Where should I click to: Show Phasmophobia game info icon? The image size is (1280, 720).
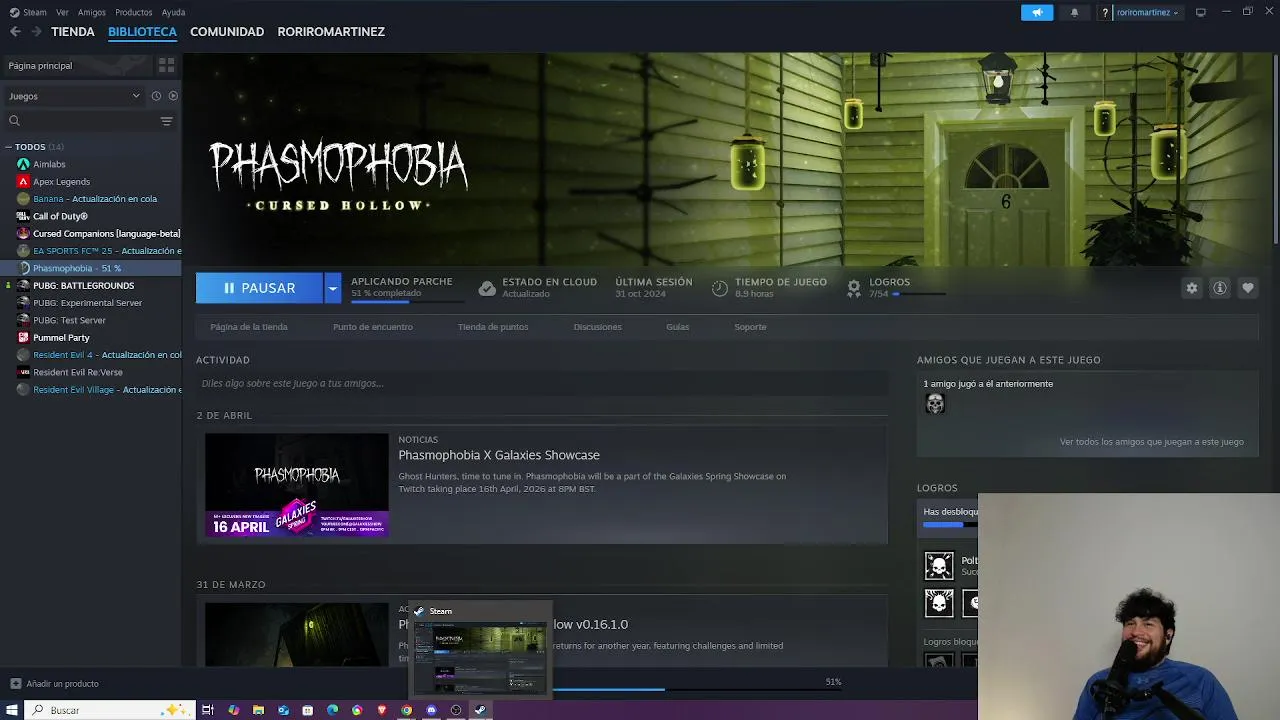point(1219,288)
